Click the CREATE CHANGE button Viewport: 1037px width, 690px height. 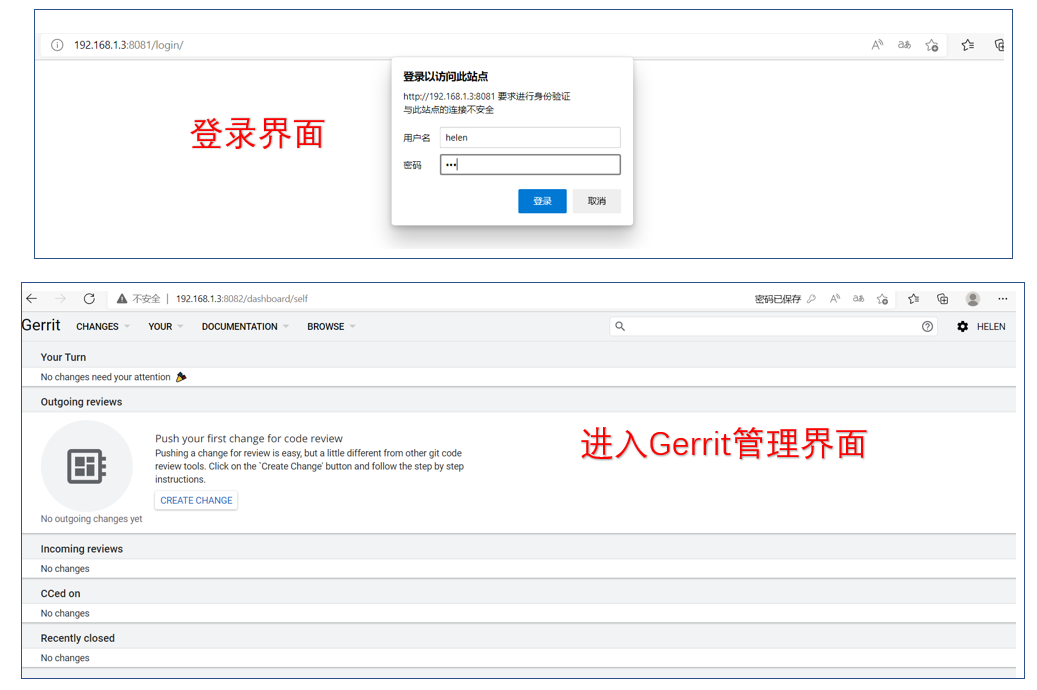[195, 500]
